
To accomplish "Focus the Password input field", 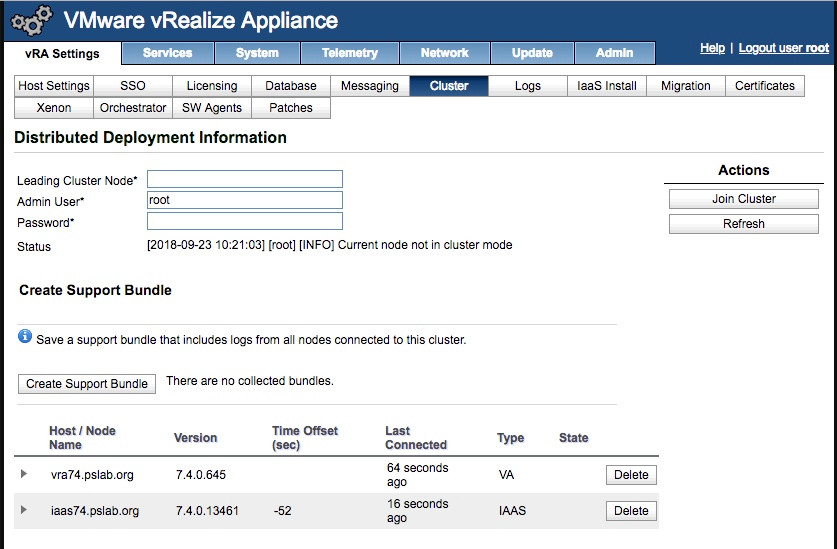I will 245,221.
